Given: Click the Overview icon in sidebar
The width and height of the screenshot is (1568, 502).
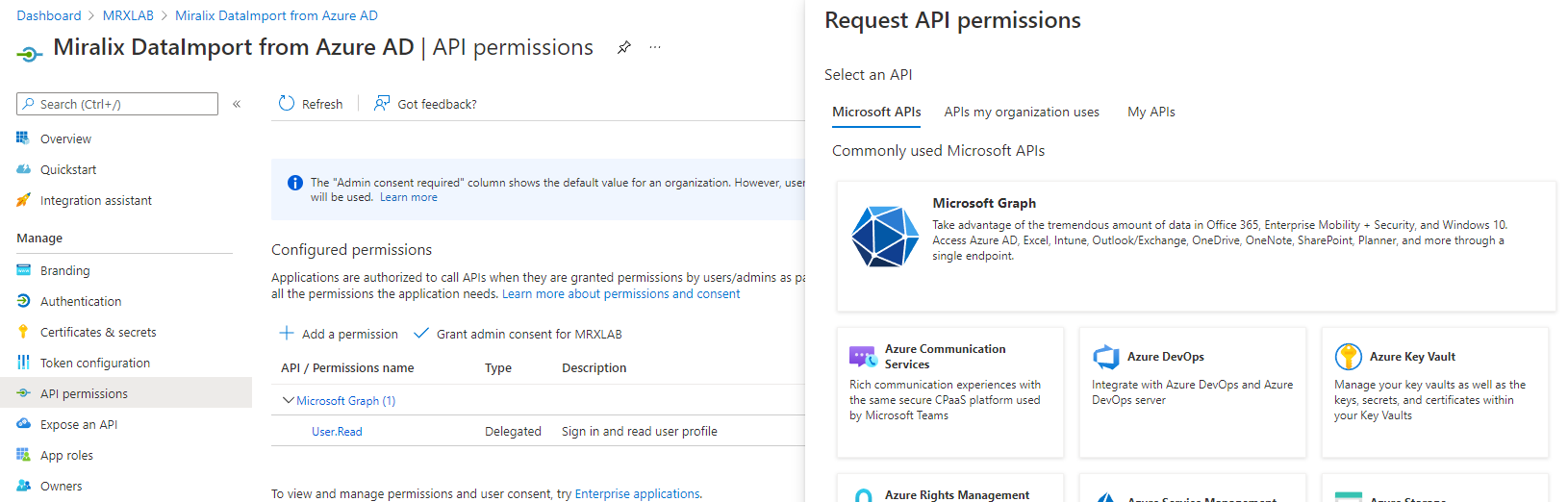Looking at the screenshot, I should click(23, 138).
